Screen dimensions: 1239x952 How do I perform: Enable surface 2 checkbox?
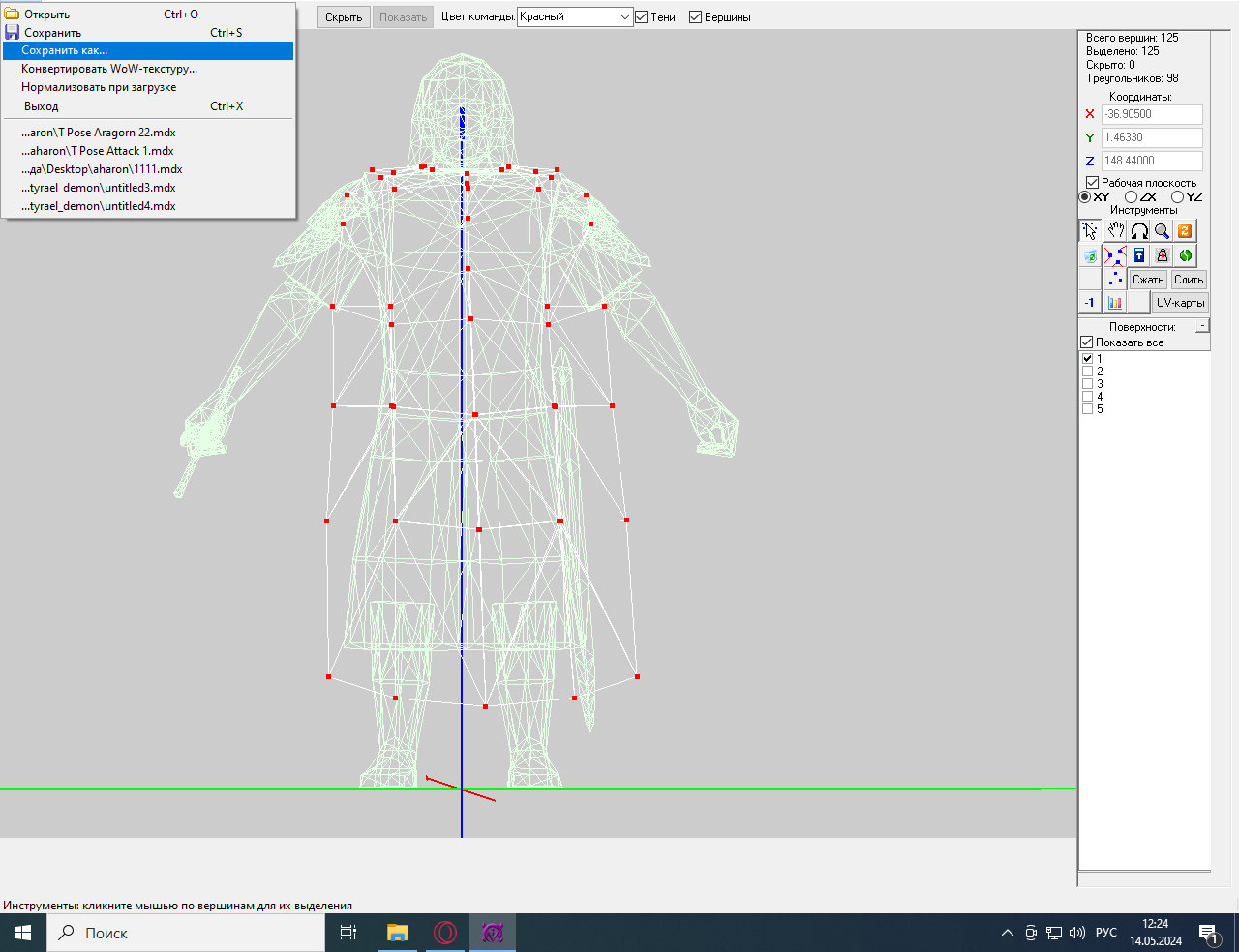[x=1087, y=372]
